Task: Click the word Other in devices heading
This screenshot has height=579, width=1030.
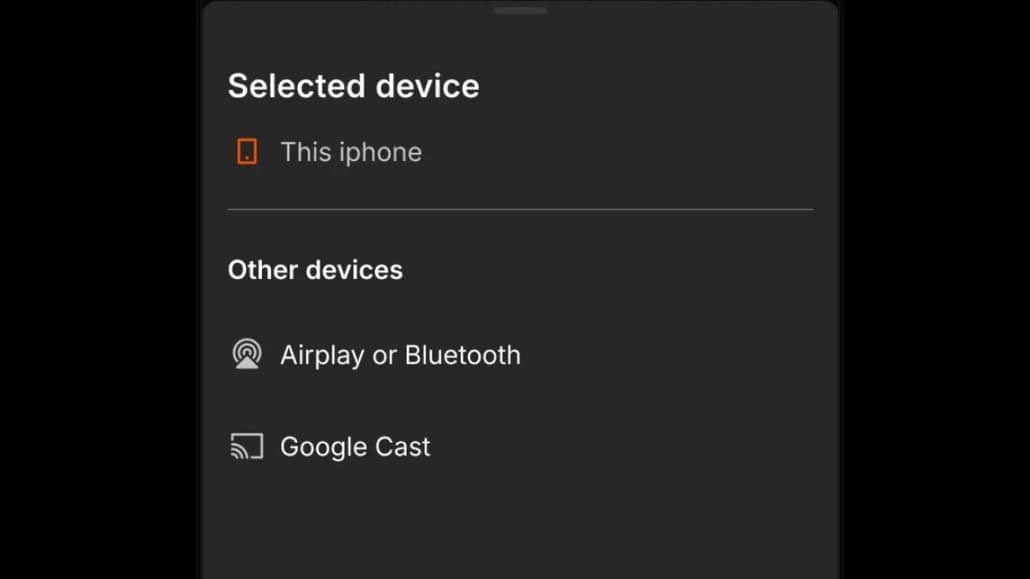Action: pos(262,270)
